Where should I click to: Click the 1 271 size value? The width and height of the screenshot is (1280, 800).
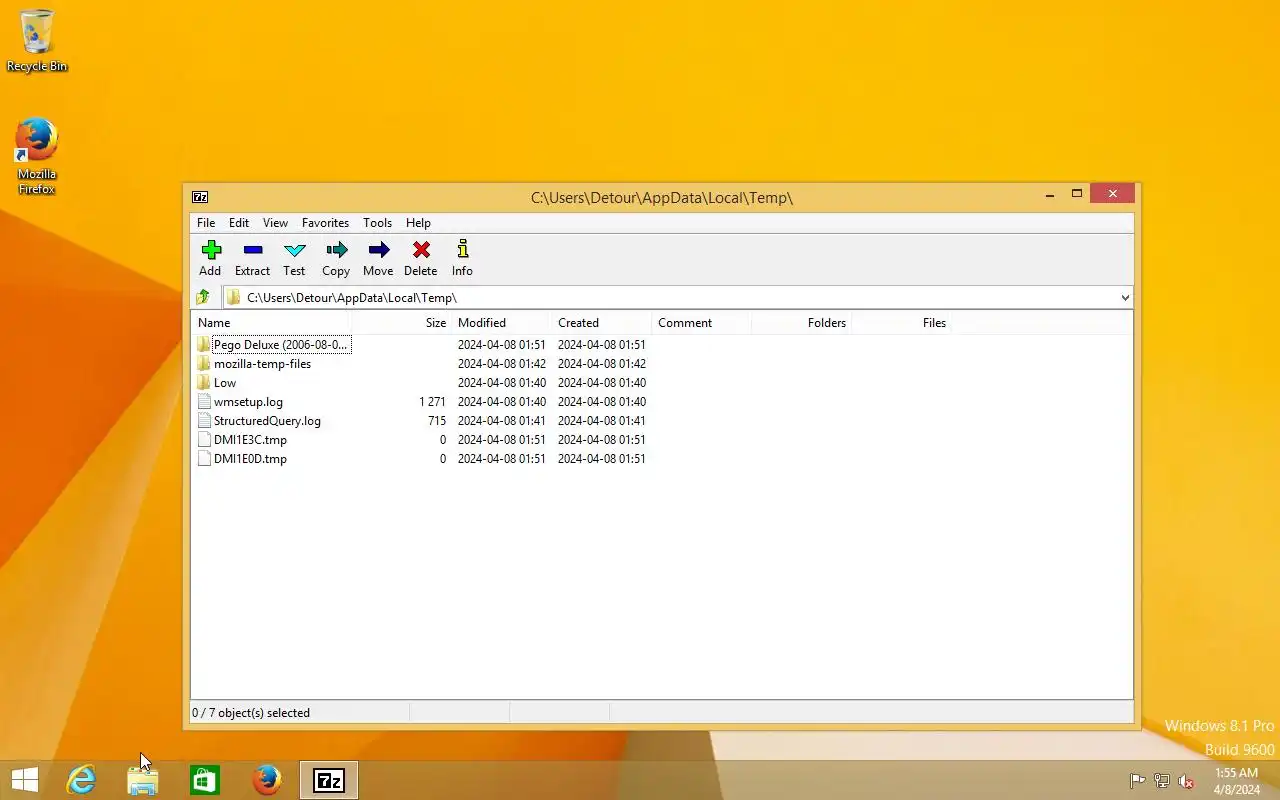432,402
